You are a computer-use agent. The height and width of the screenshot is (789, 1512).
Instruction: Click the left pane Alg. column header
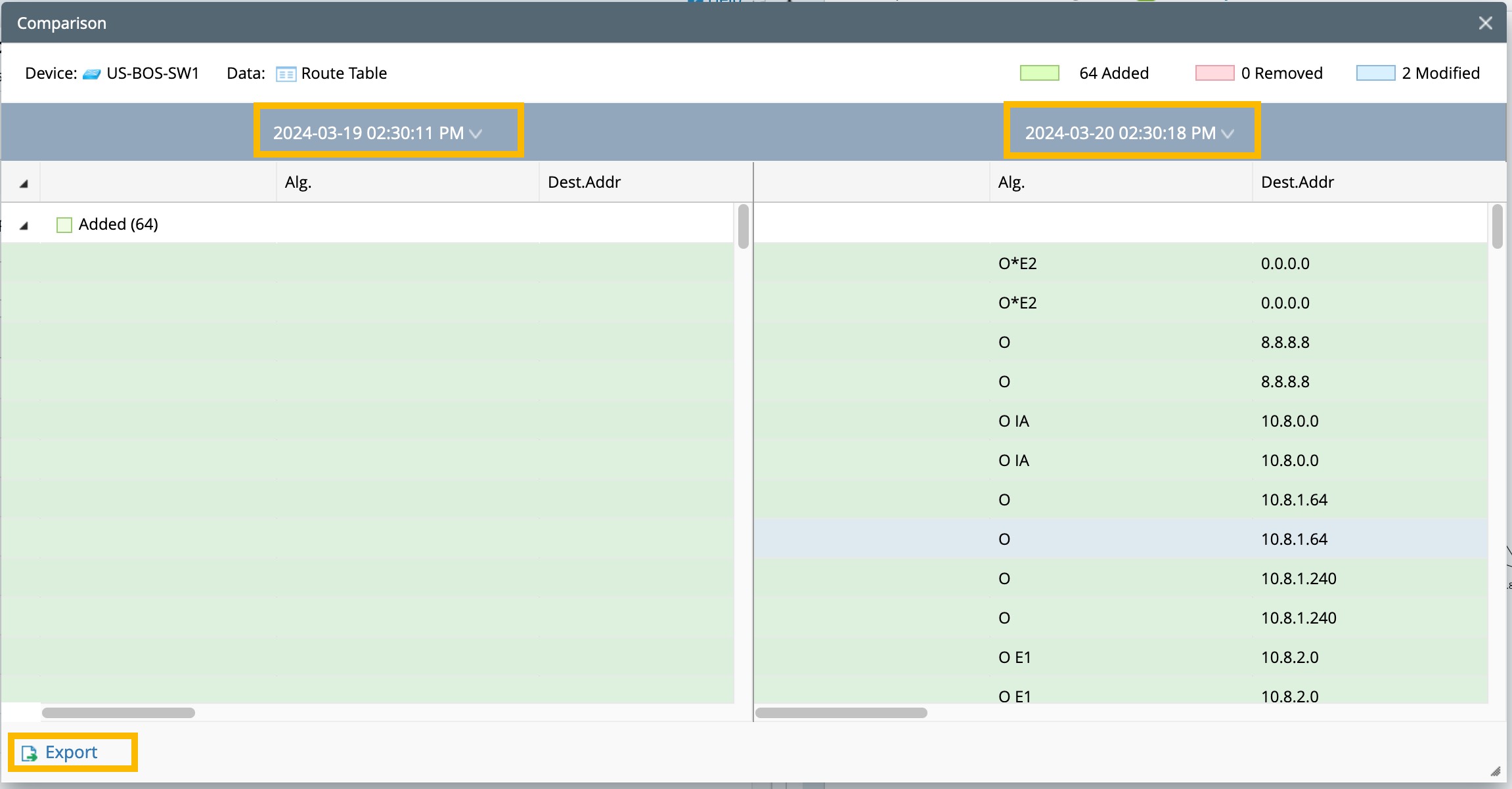[x=298, y=182]
